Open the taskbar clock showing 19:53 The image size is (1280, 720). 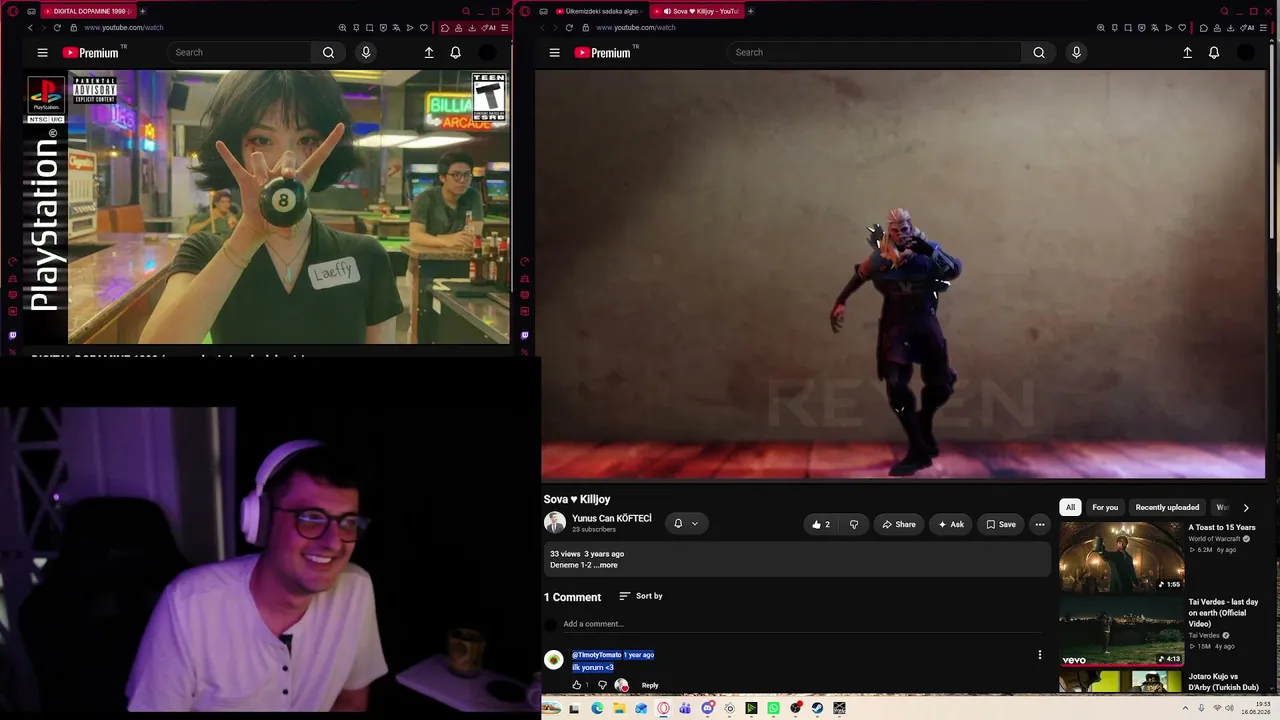[x=1256, y=708]
